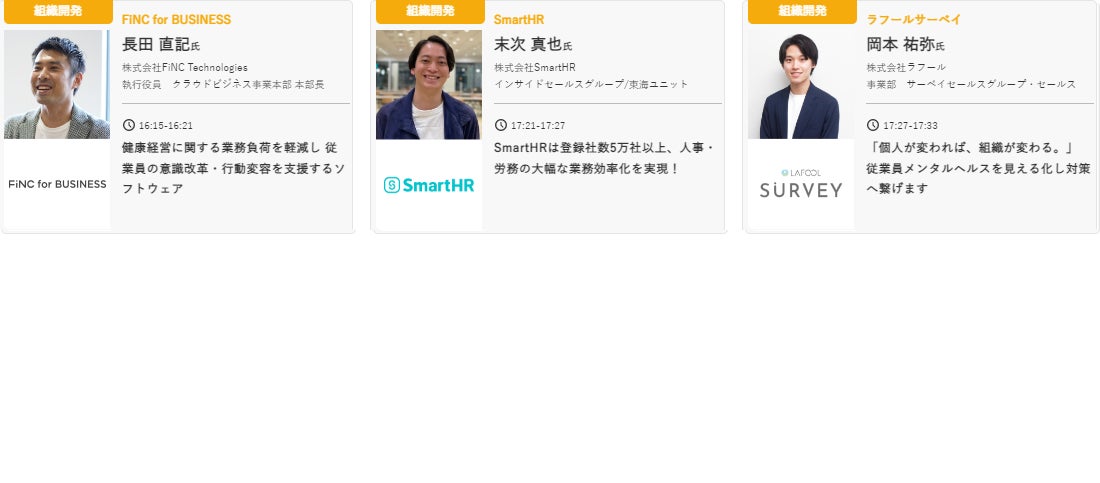Open the ラフールサーベイ orange title link
This screenshot has height=483, width=1100.
[x=913, y=20]
